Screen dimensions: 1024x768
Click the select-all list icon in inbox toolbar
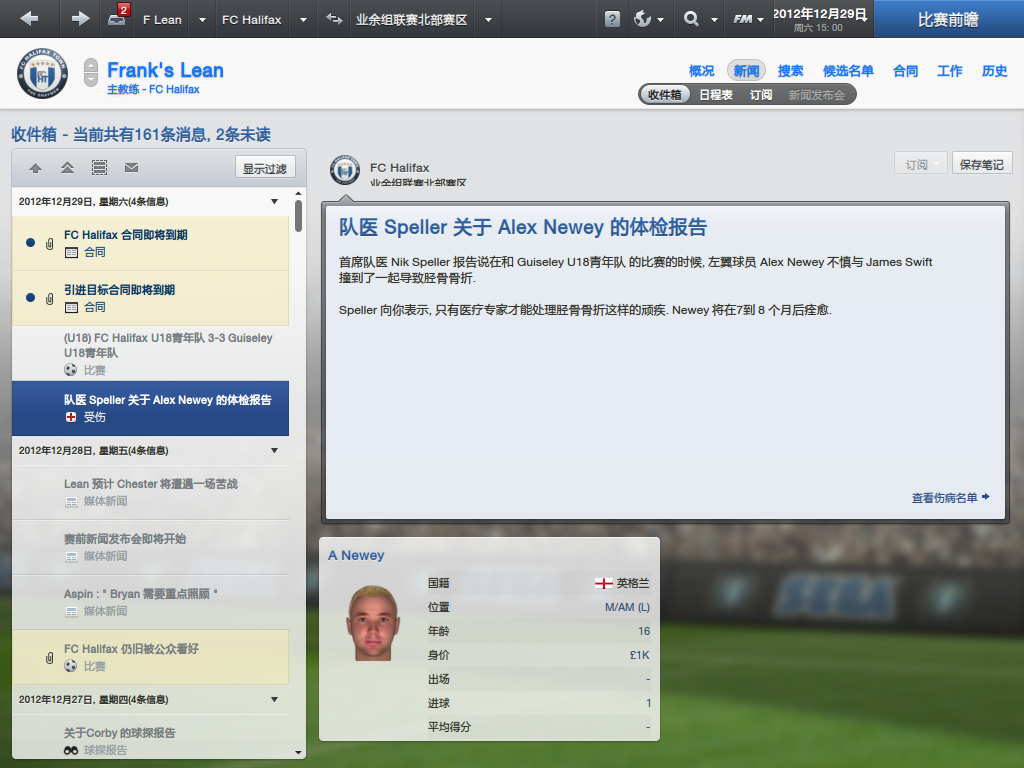coord(99,168)
